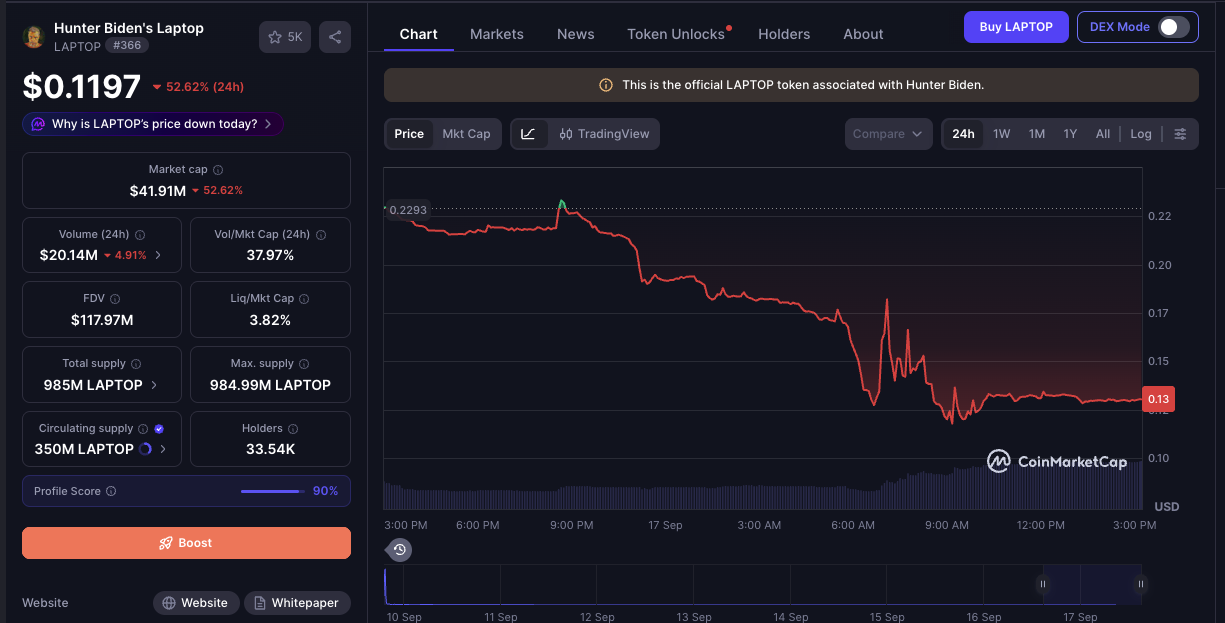Image resolution: width=1225 pixels, height=623 pixels.
Task: Open the About tab
Action: 863,34
